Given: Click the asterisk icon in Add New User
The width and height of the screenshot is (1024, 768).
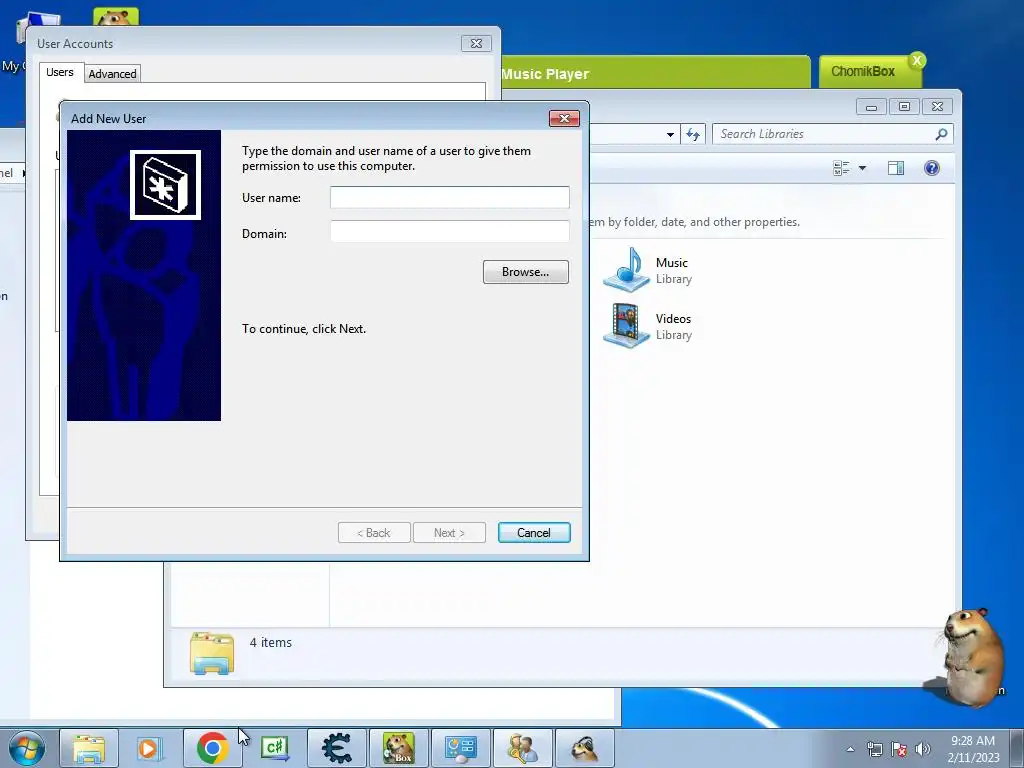Looking at the screenshot, I should 165,185.
